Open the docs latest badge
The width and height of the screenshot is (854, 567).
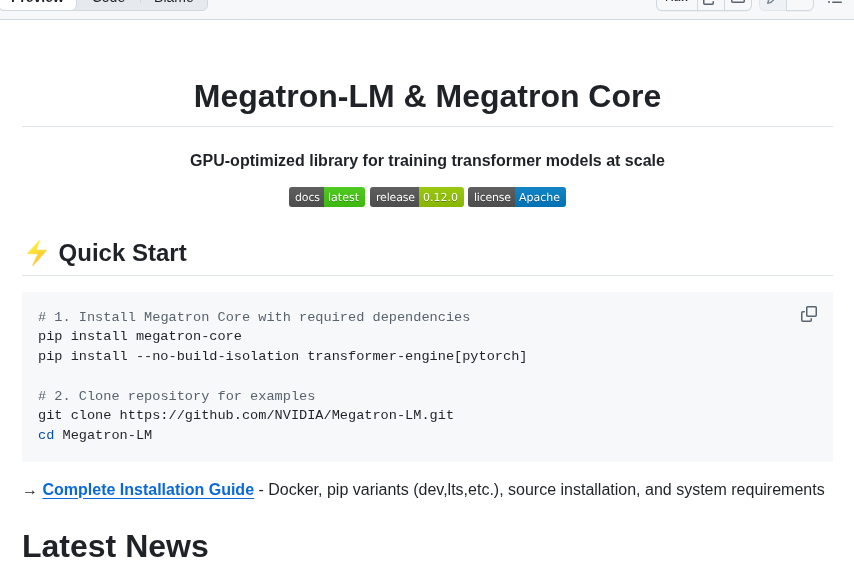[x=327, y=197]
